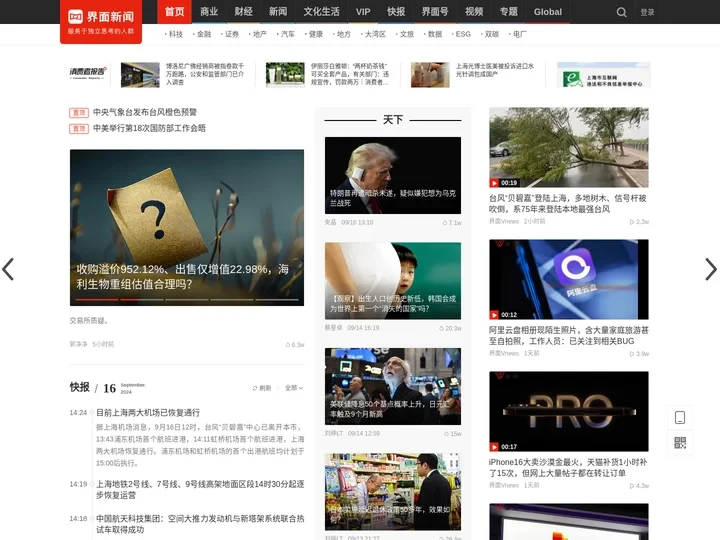Open the 文旅 subcategory
This screenshot has height=540, width=720.
point(405,34)
